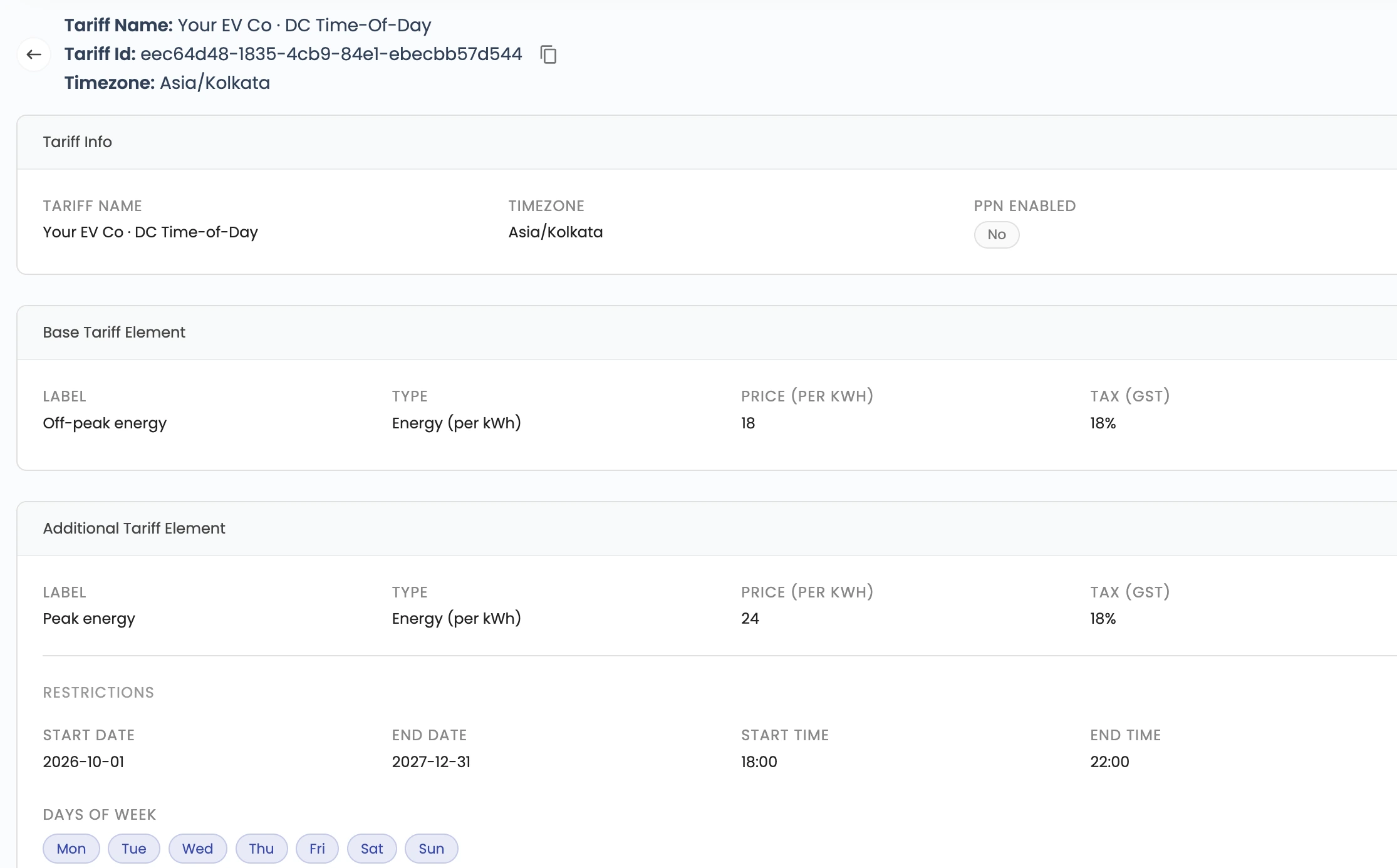Screen dimensions: 1397x868
Task: Click the Mon day chip
Action: pos(71,849)
